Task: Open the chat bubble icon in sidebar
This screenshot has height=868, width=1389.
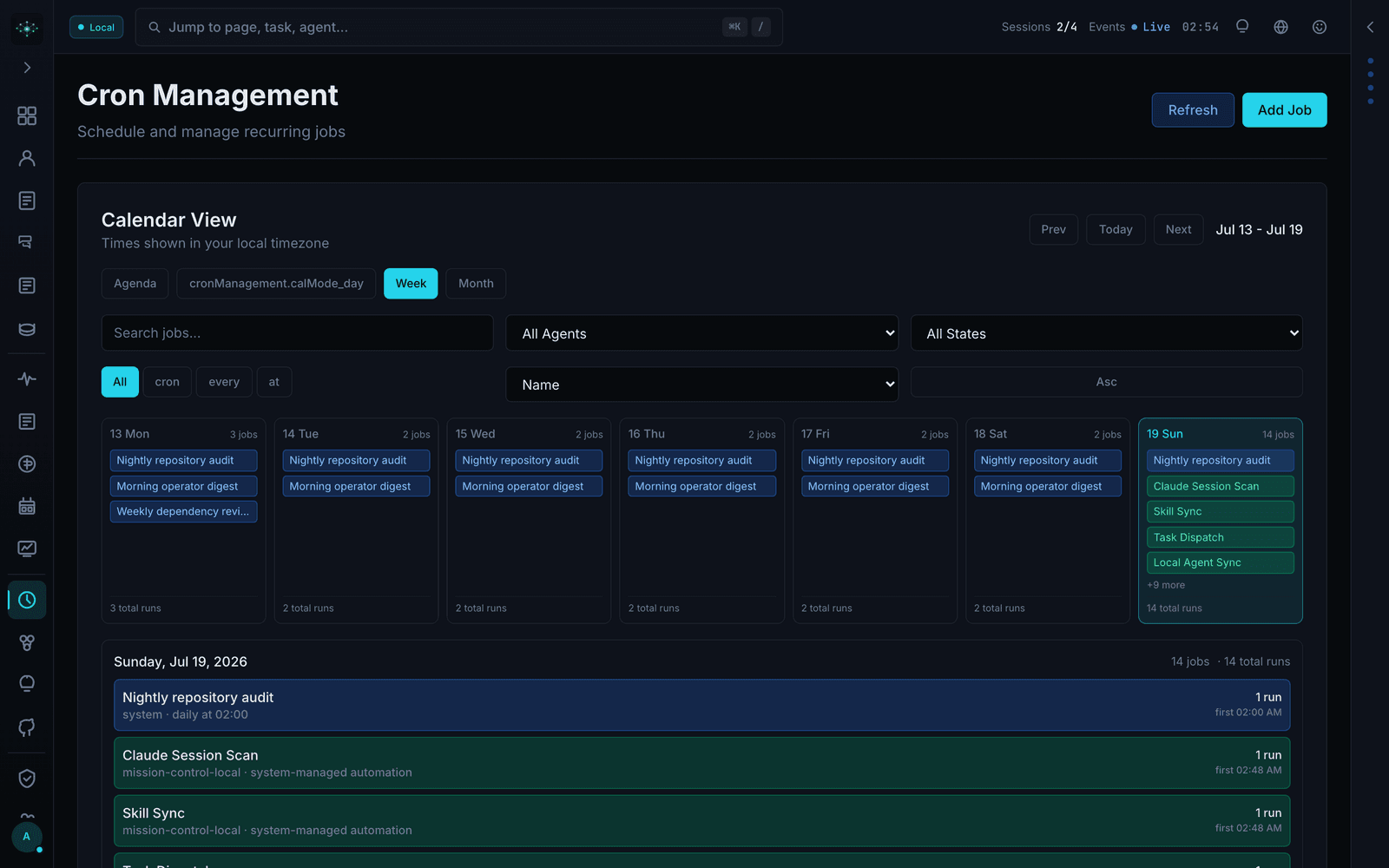Action: tap(27, 242)
